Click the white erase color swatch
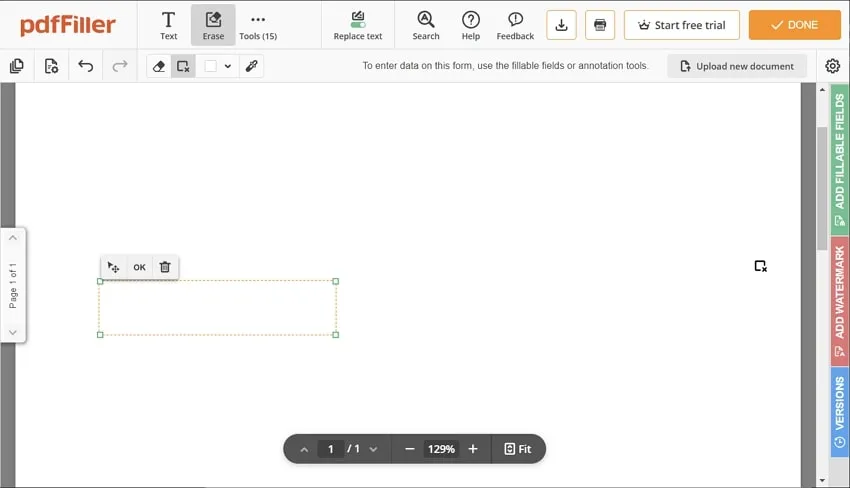This screenshot has height=488, width=850. coord(211,66)
